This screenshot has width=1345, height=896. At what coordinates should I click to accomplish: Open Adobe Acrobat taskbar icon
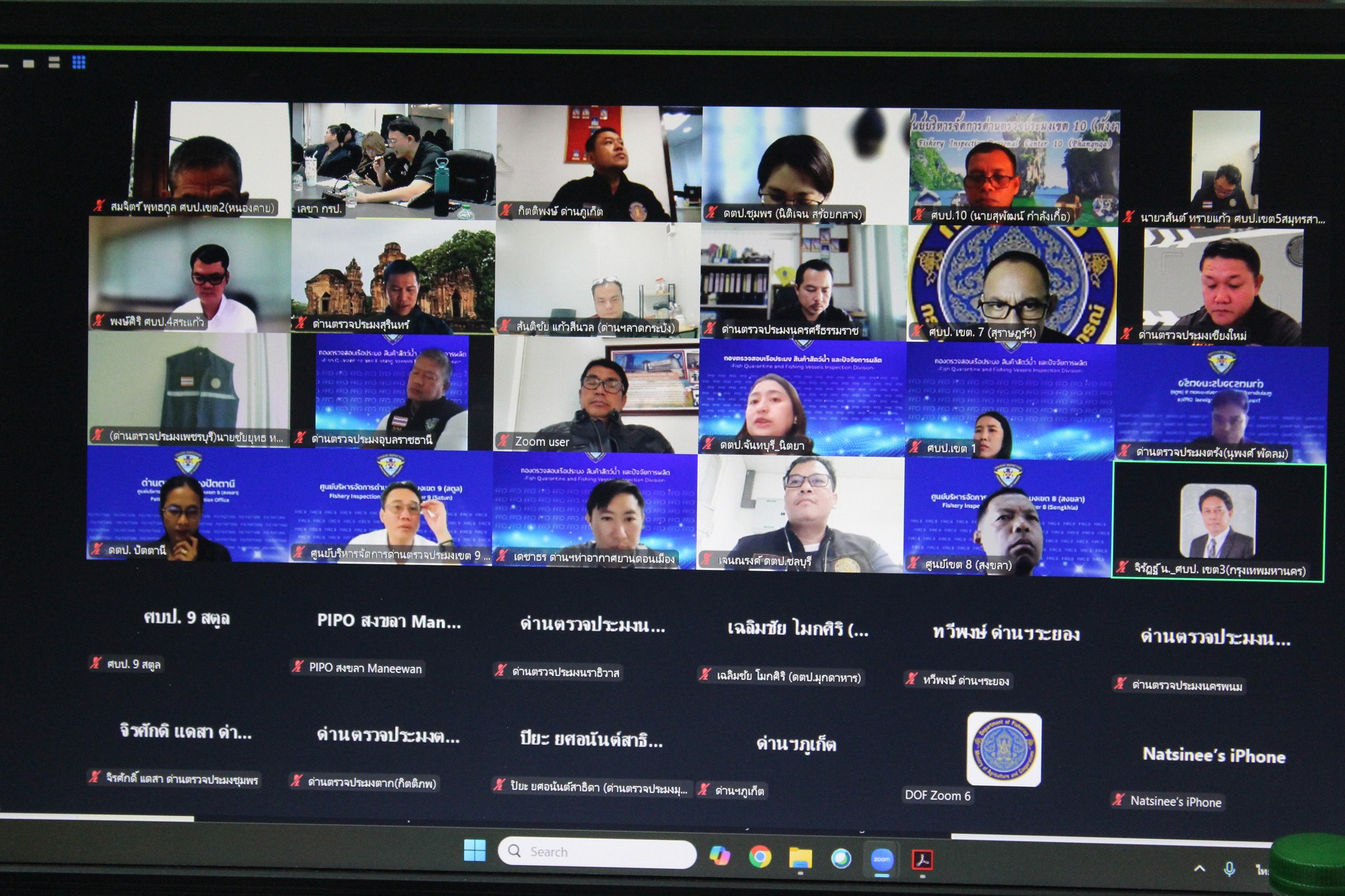tap(923, 859)
